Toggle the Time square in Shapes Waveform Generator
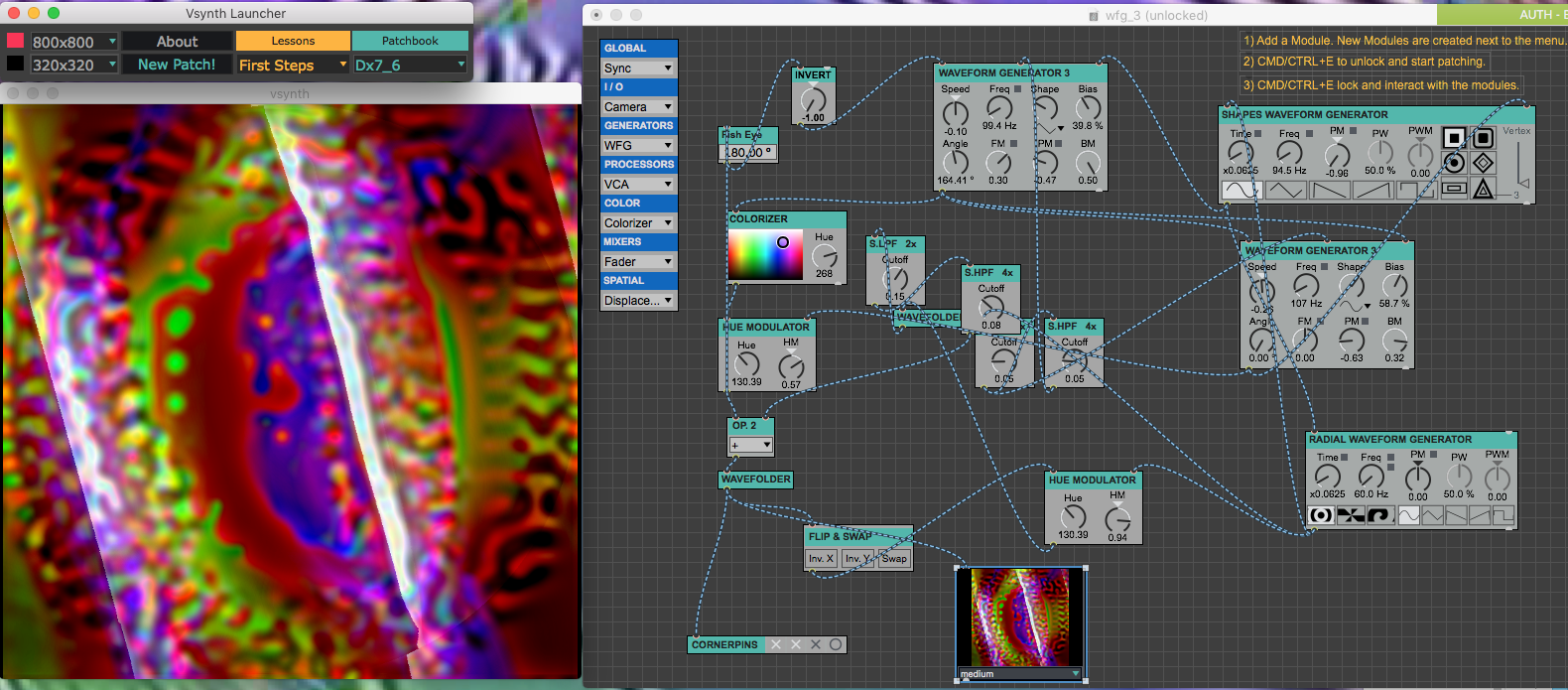 1257,133
